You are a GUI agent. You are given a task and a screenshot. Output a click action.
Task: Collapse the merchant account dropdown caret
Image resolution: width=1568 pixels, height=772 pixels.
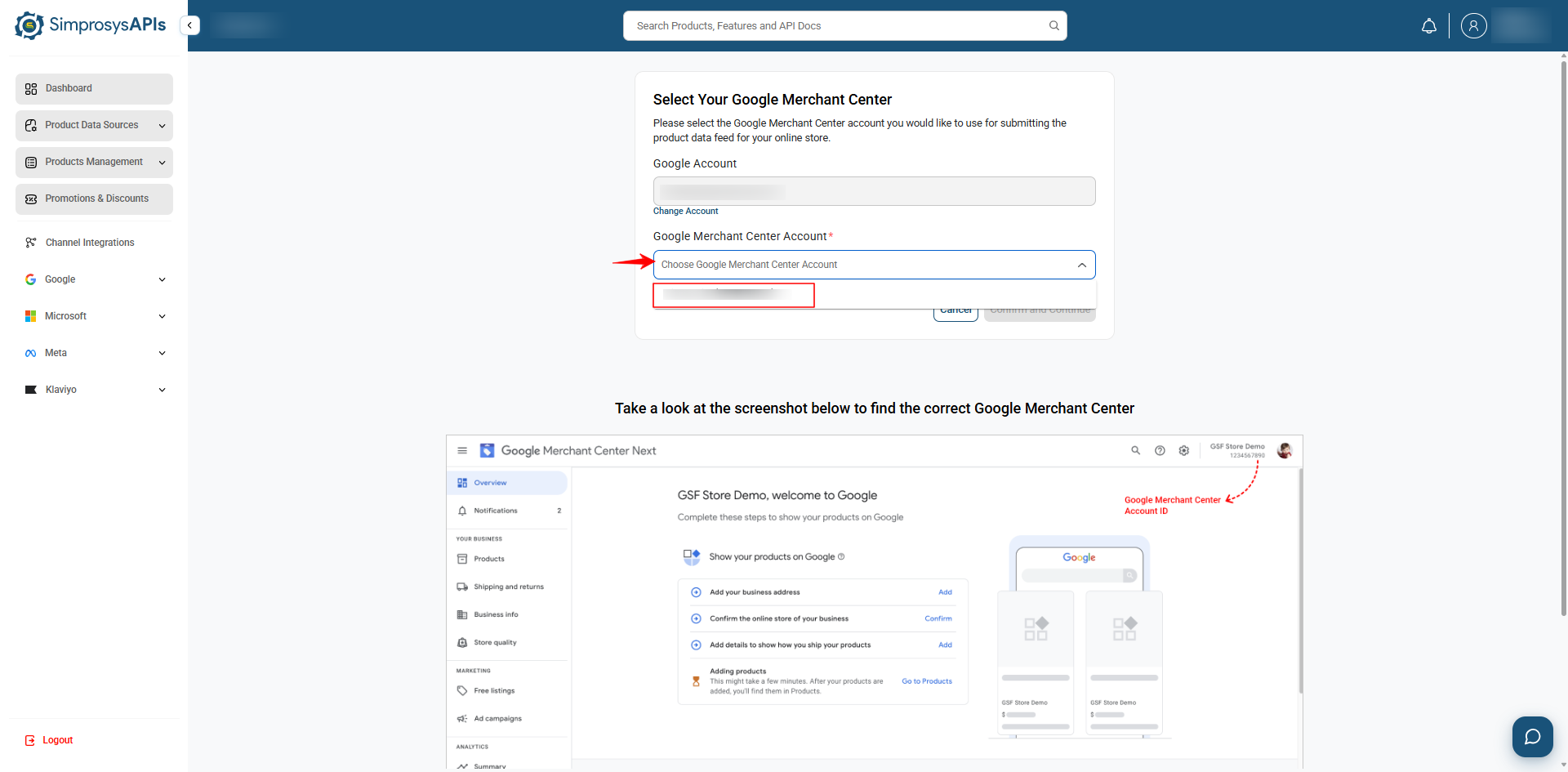point(1081,265)
